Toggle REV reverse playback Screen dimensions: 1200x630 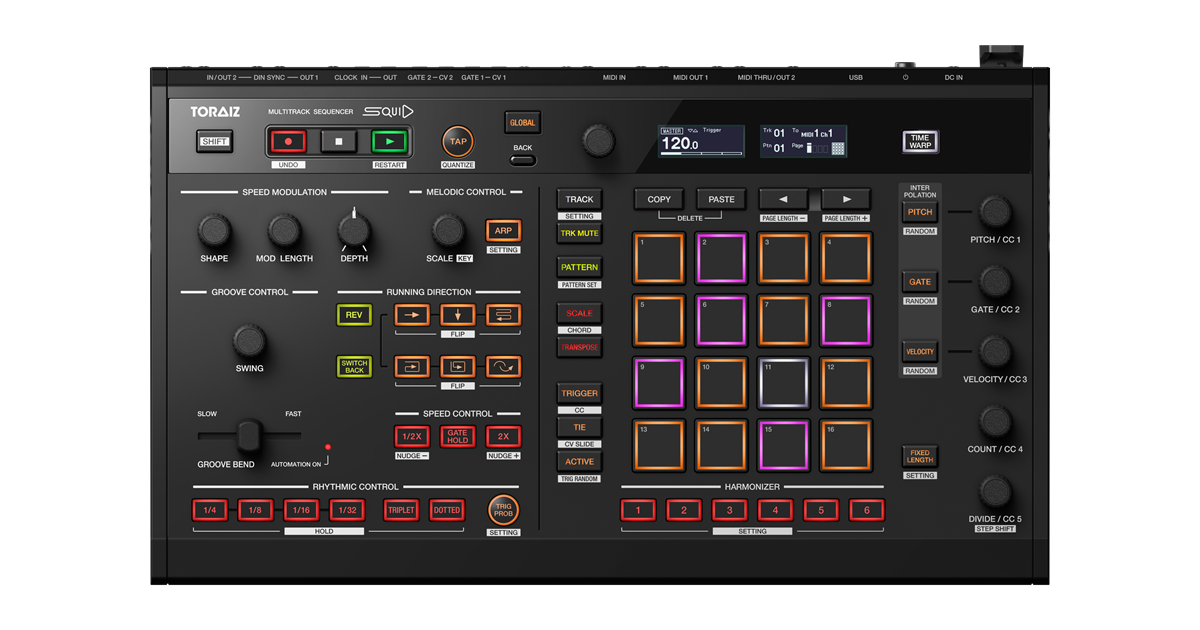[x=354, y=314]
